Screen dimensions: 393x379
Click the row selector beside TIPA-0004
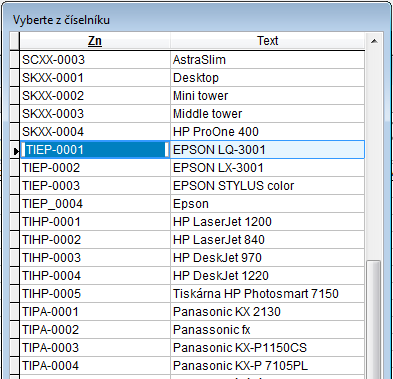15,366
